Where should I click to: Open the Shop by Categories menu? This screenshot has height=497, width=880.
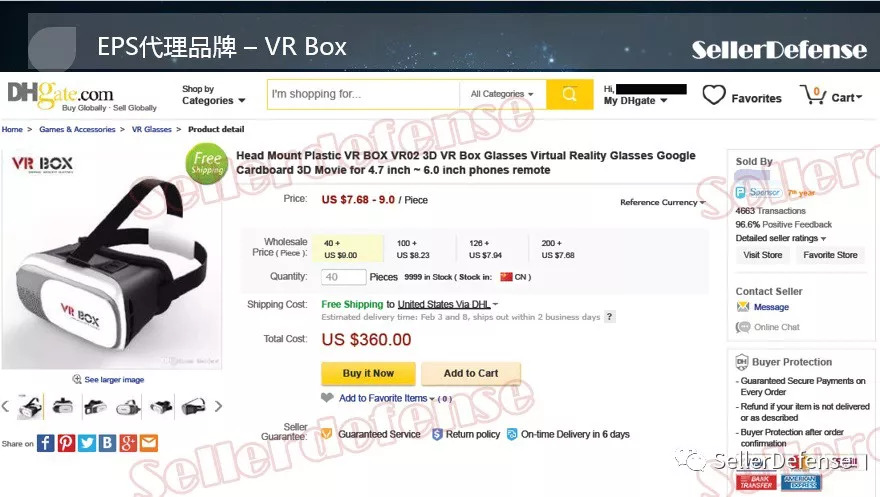213,95
